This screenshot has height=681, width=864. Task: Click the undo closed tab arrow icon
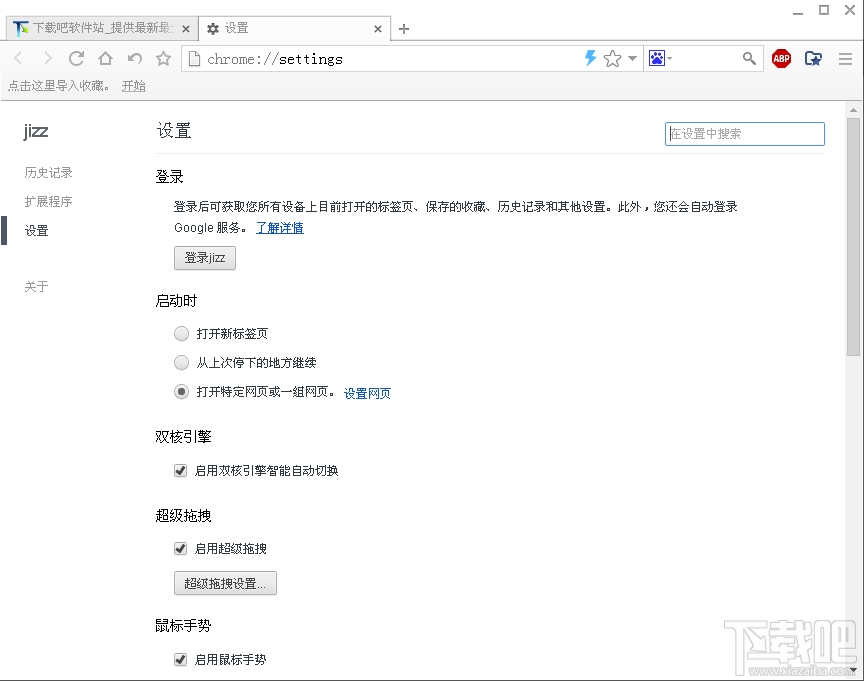click(134, 58)
